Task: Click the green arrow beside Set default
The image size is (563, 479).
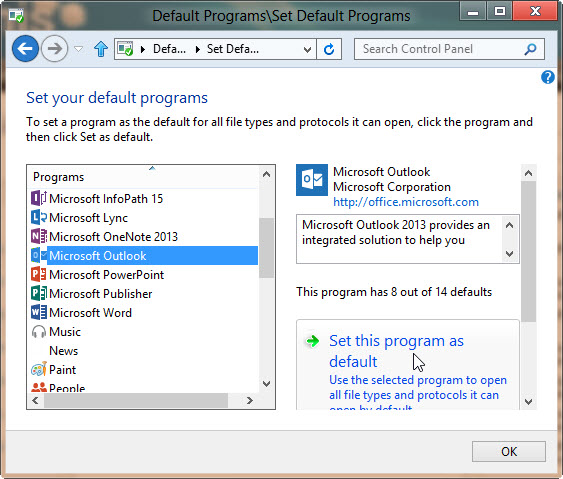Action: click(312, 341)
